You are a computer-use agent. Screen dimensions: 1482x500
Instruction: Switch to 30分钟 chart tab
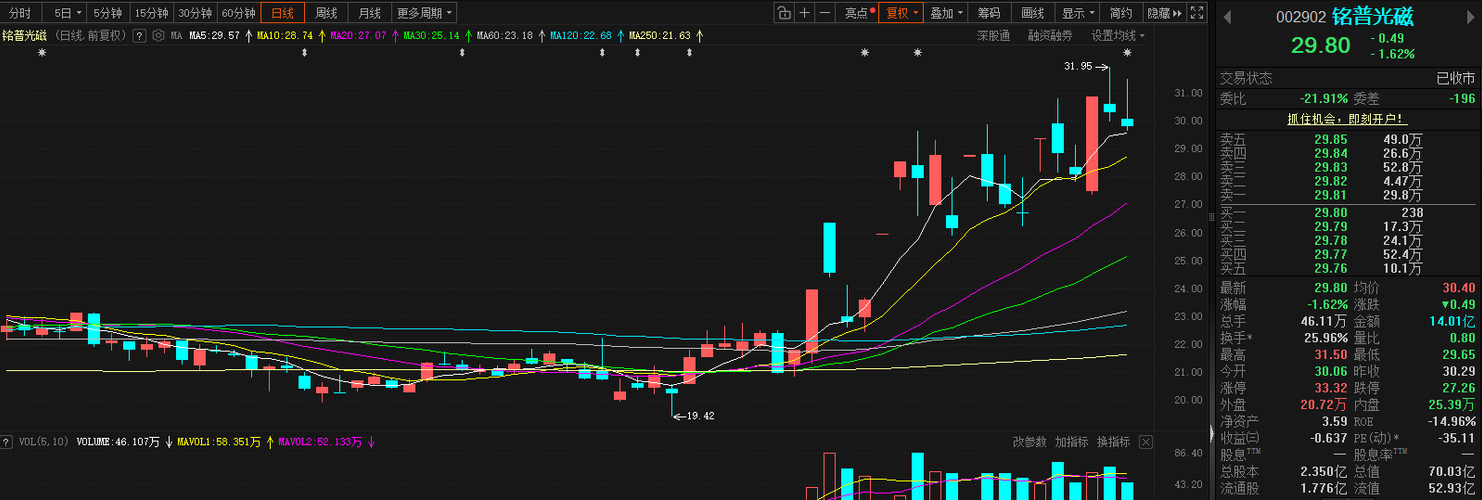[x=195, y=13]
